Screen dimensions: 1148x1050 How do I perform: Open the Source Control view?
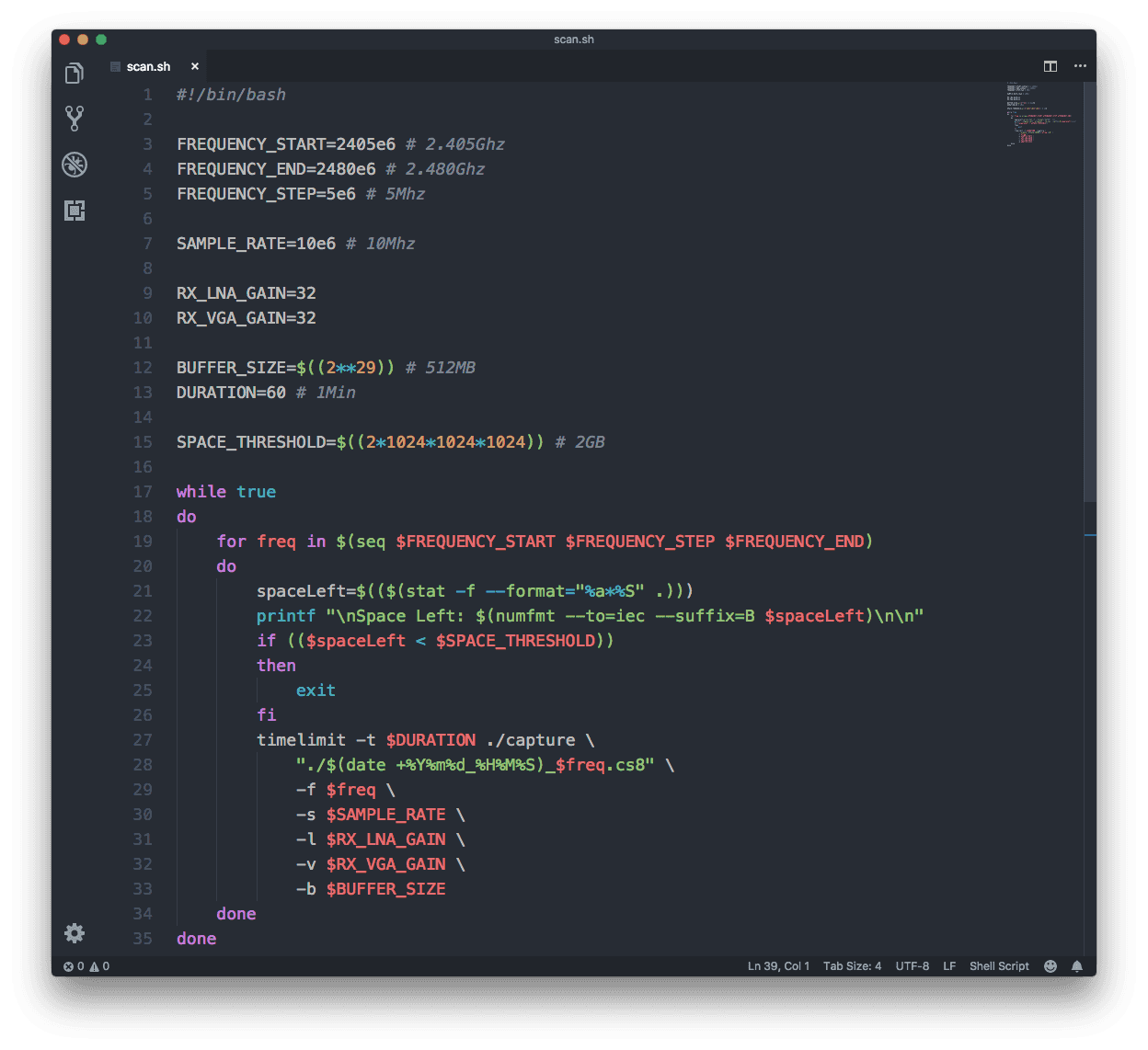point(75,118)
